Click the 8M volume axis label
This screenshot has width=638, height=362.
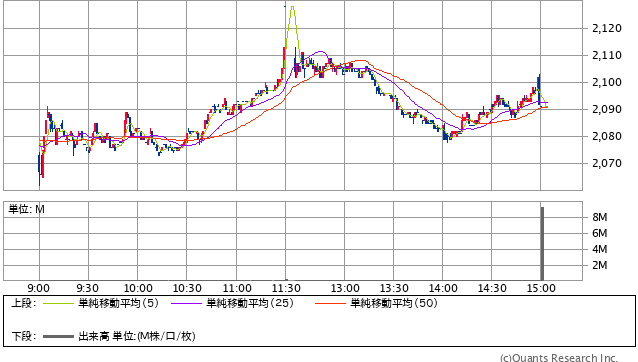pyautogui.click(x=600, y=217)
